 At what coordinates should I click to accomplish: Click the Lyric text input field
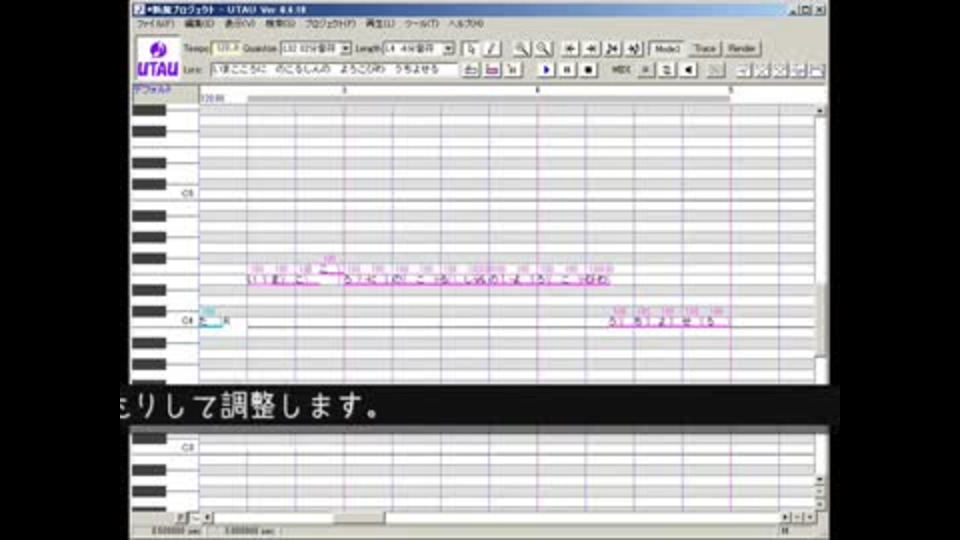point(334,70)
